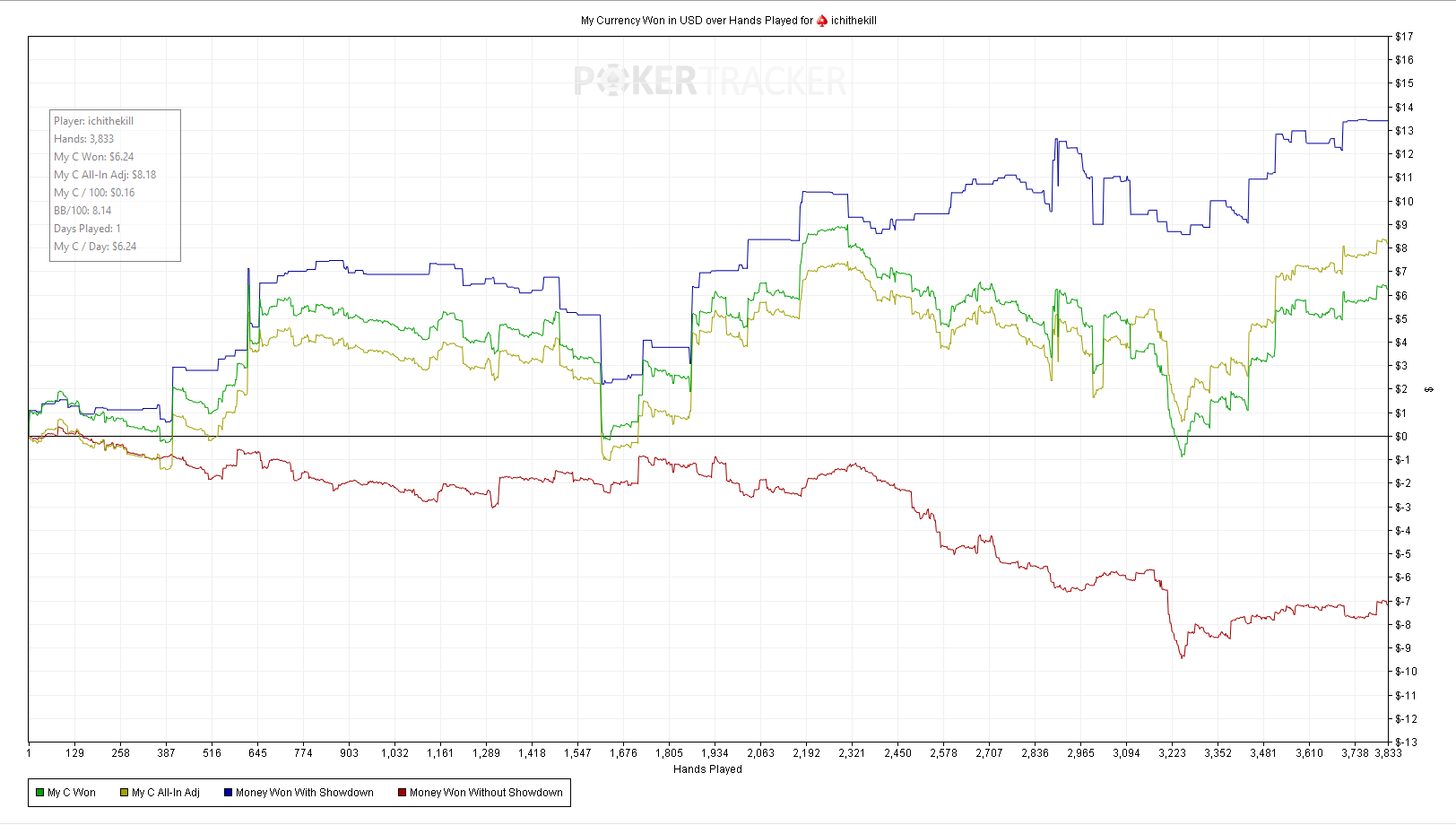Click the red Money Won Without Showdown swatch
The image size is (1456, 825).
point(403,793)
